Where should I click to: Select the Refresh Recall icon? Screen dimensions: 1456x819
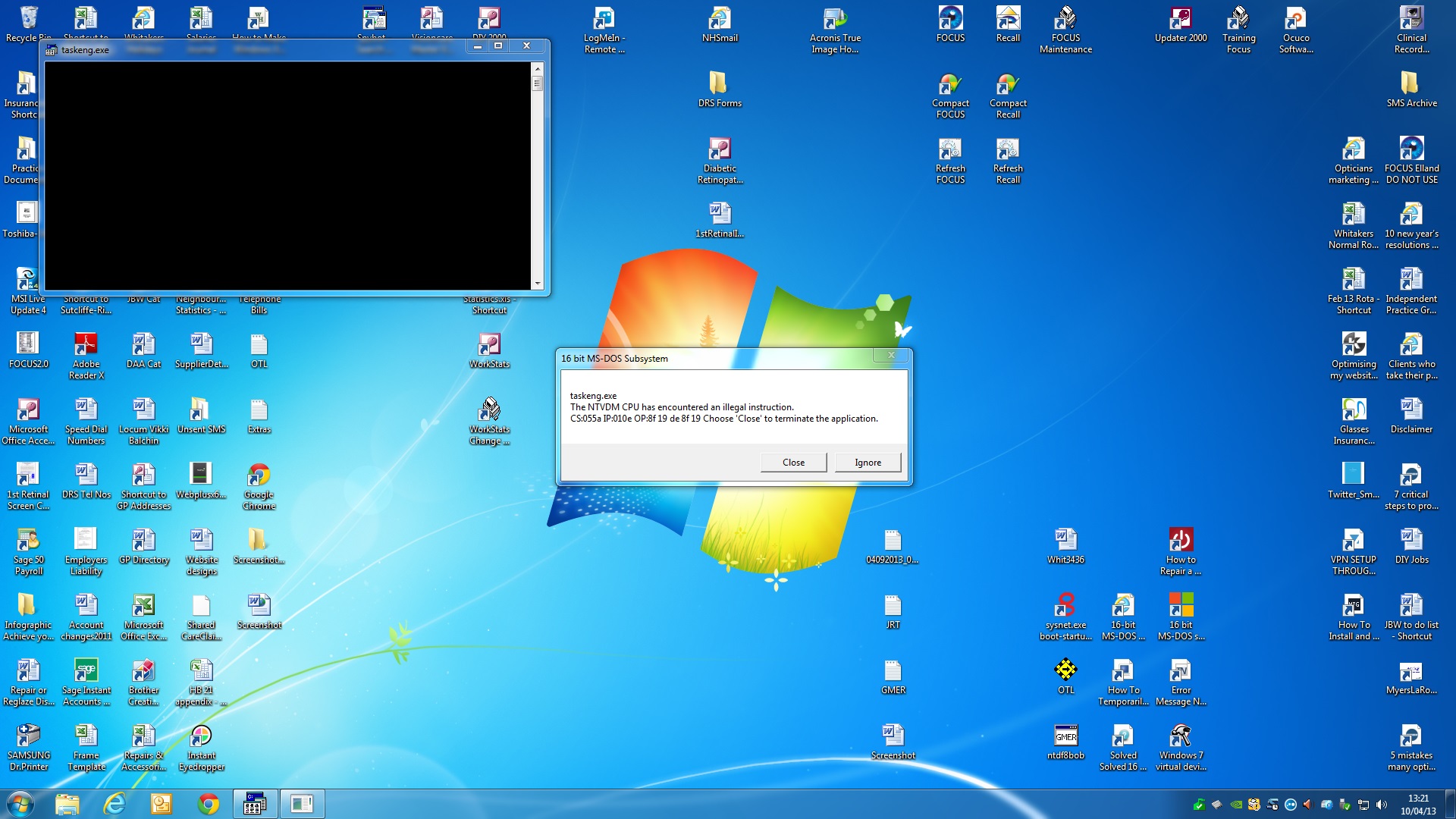[1008, 162]
